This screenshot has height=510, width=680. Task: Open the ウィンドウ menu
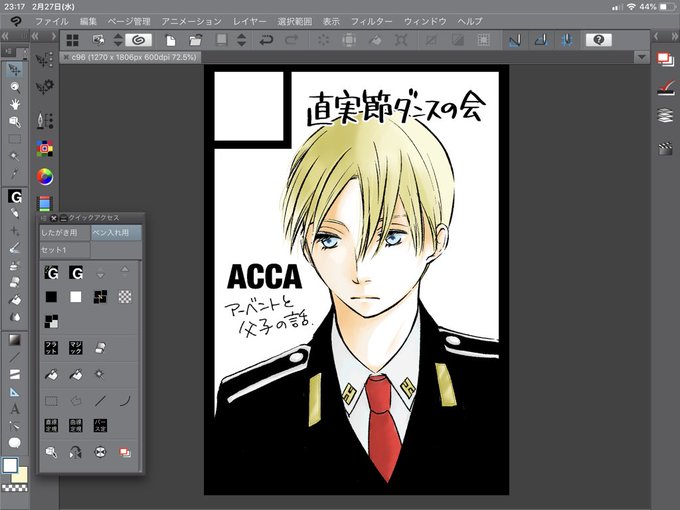(x=425, y=21)
